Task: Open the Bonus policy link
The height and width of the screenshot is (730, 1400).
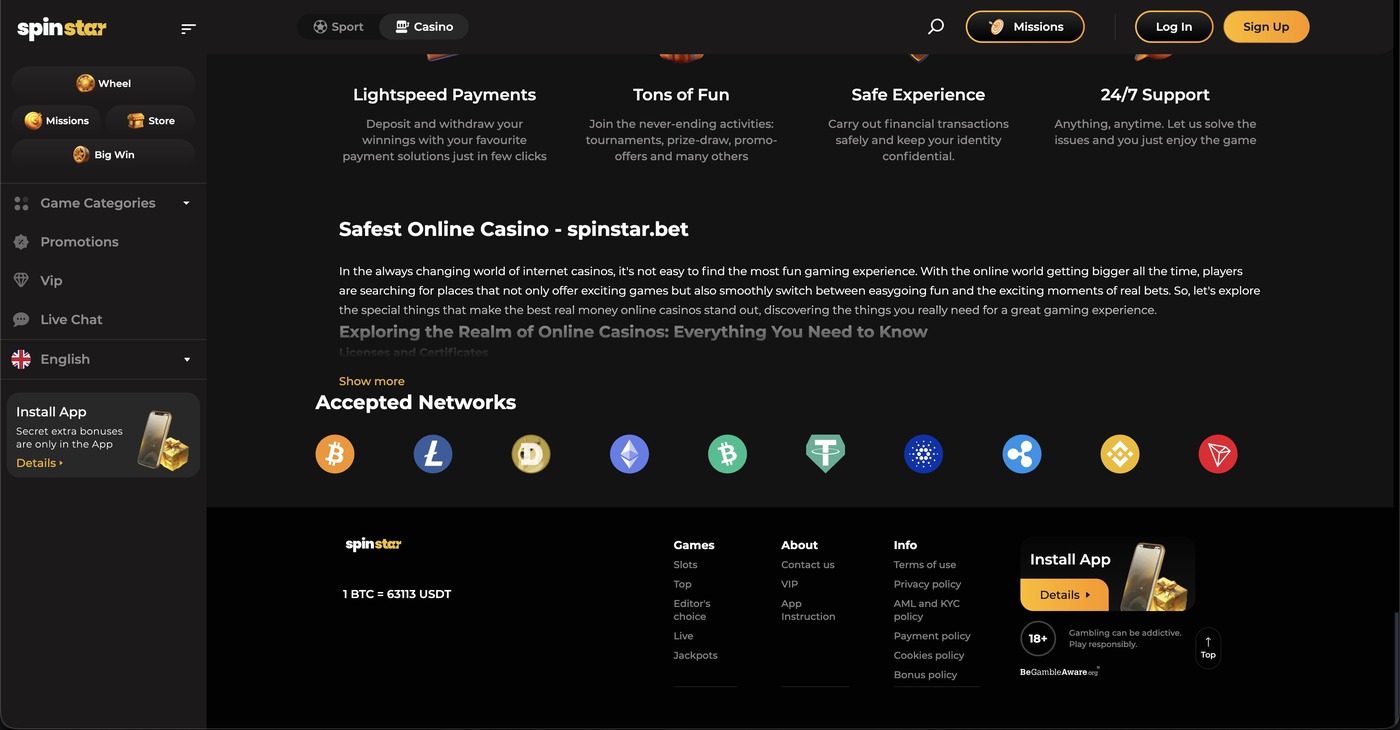Action: click(x=926, y=675)
